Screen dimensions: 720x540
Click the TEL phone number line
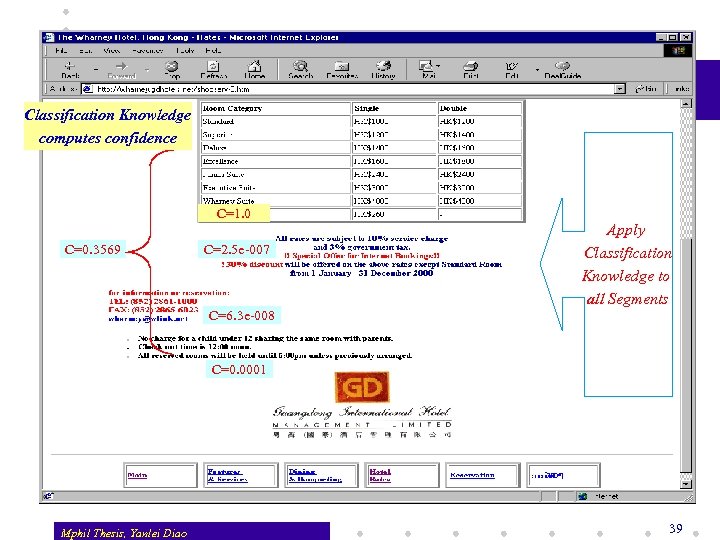pos(153,301)
